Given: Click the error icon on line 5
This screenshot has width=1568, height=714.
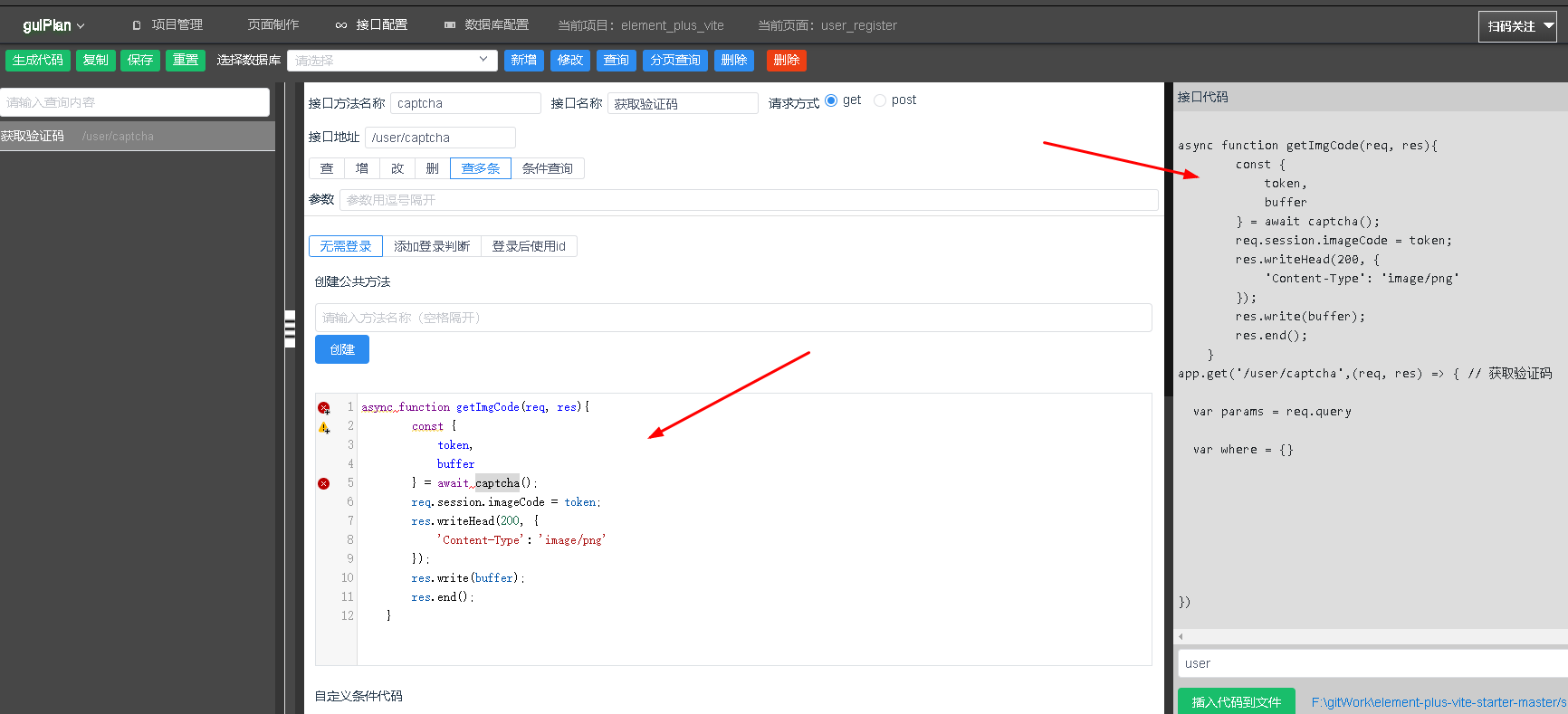Looking at the screenshot, I should tap(324, 483).
